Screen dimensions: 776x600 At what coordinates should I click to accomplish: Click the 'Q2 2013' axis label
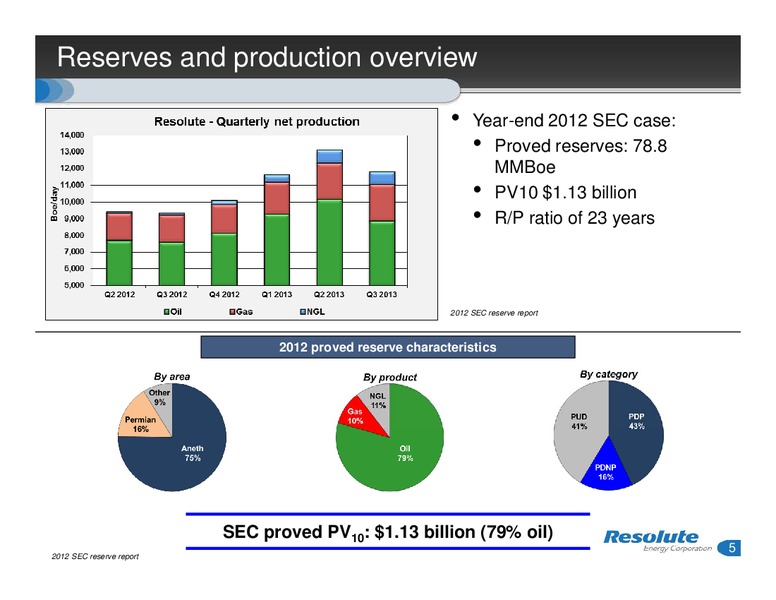(x=329, y=295)
